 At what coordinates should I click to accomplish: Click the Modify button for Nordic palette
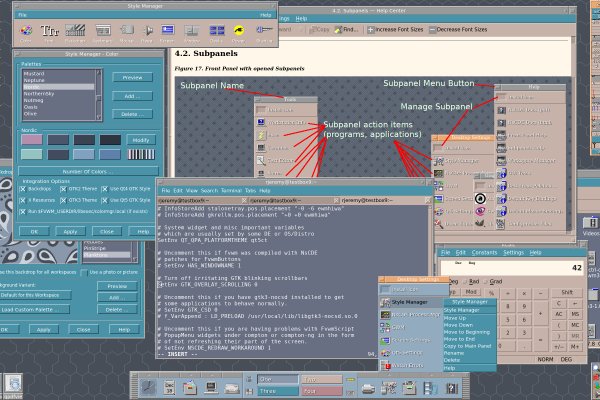tap(139, 140)
